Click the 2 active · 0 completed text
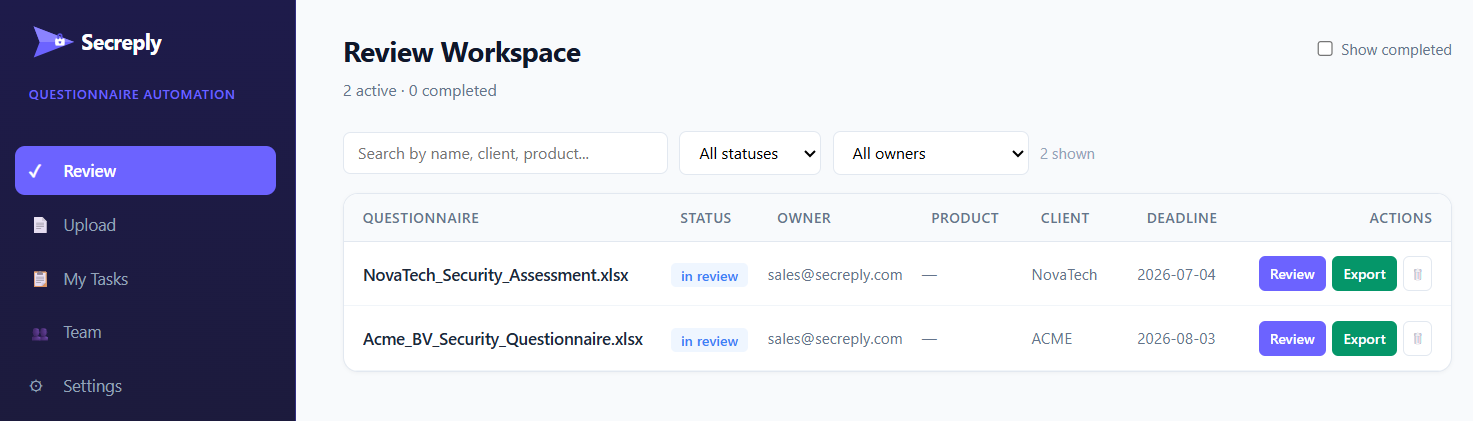 (420, 91)
